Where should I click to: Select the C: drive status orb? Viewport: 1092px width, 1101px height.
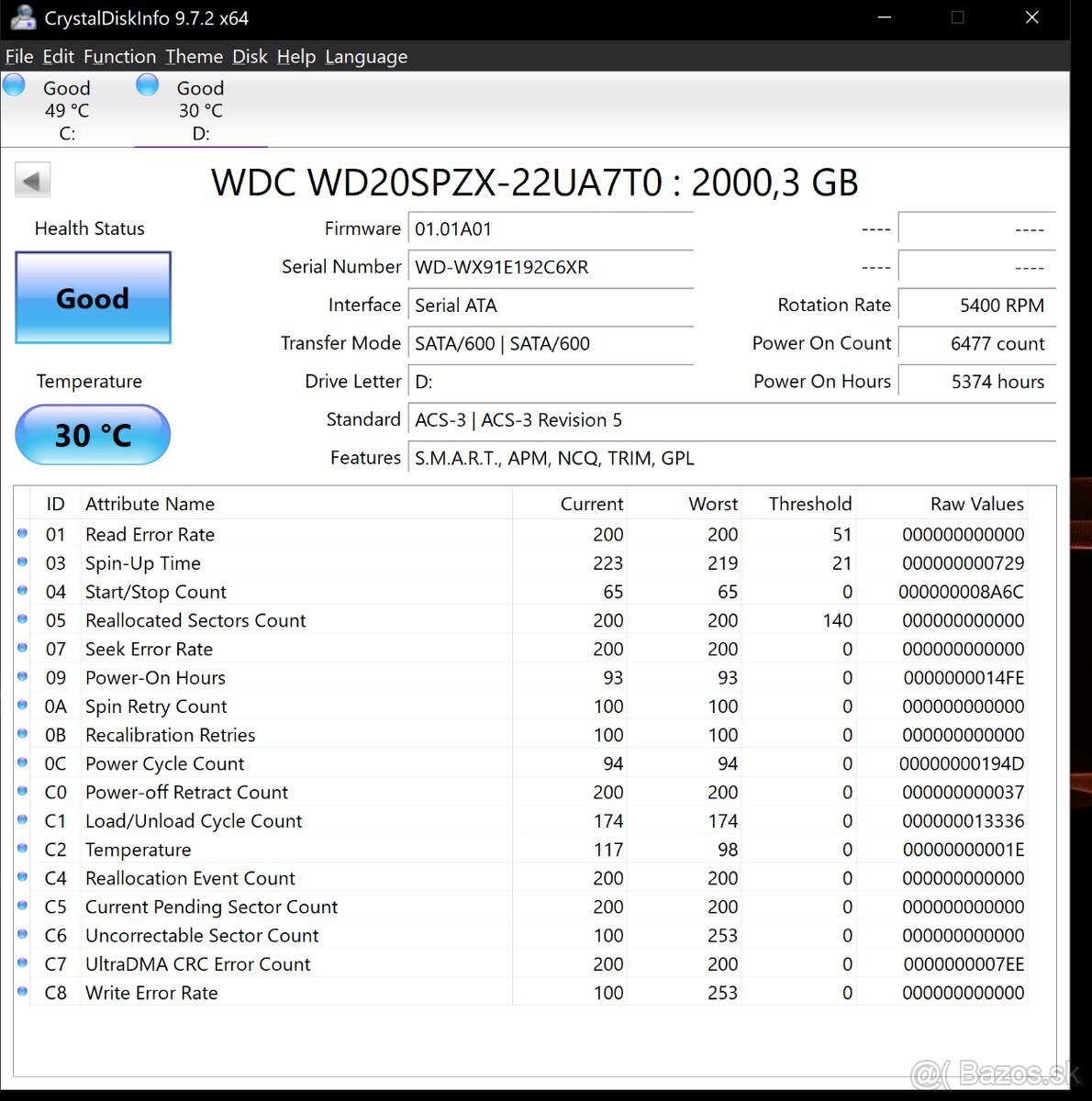coord(15,85)
